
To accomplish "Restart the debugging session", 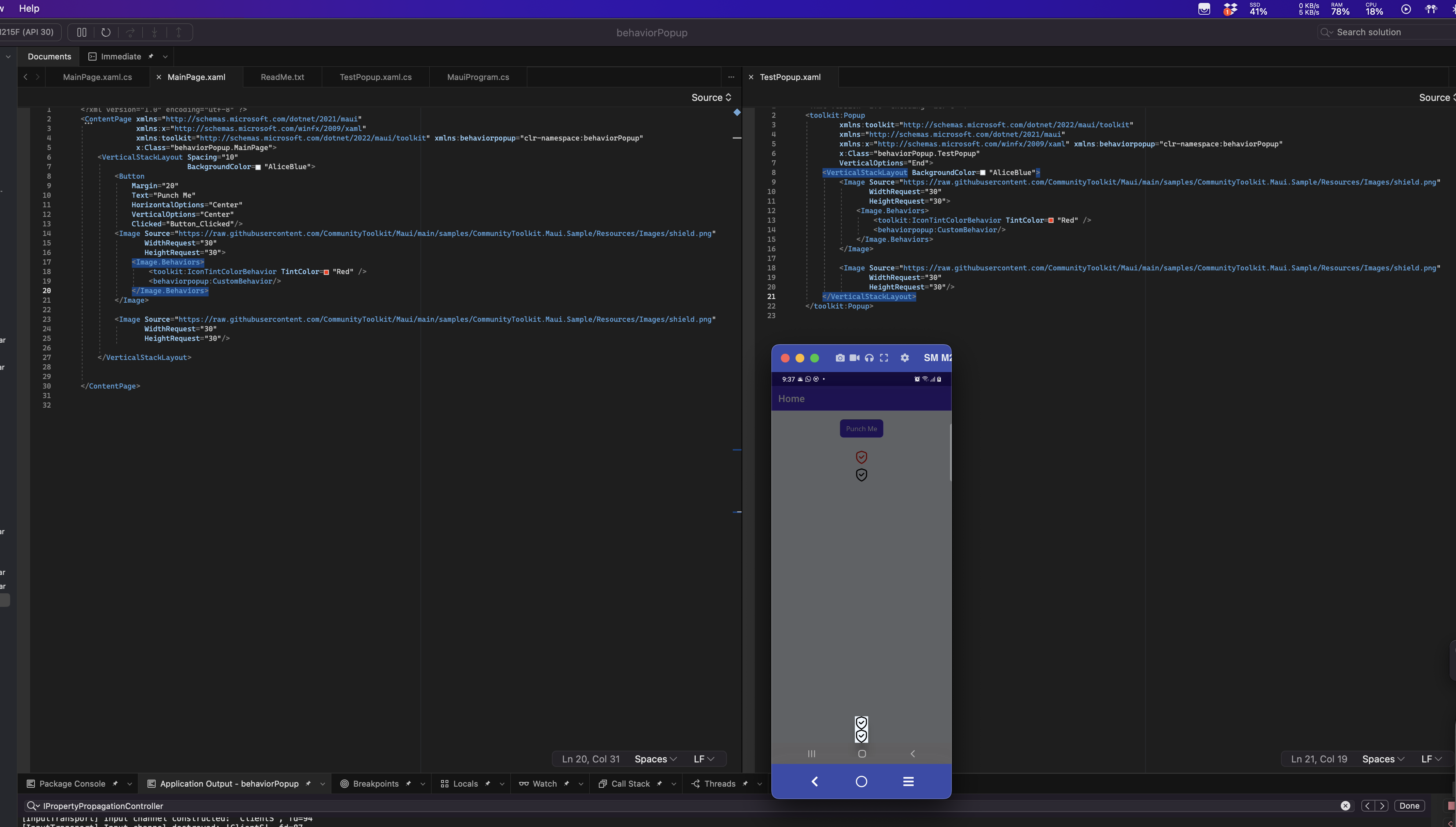I will pyautogui.click(x=106, y=32).
